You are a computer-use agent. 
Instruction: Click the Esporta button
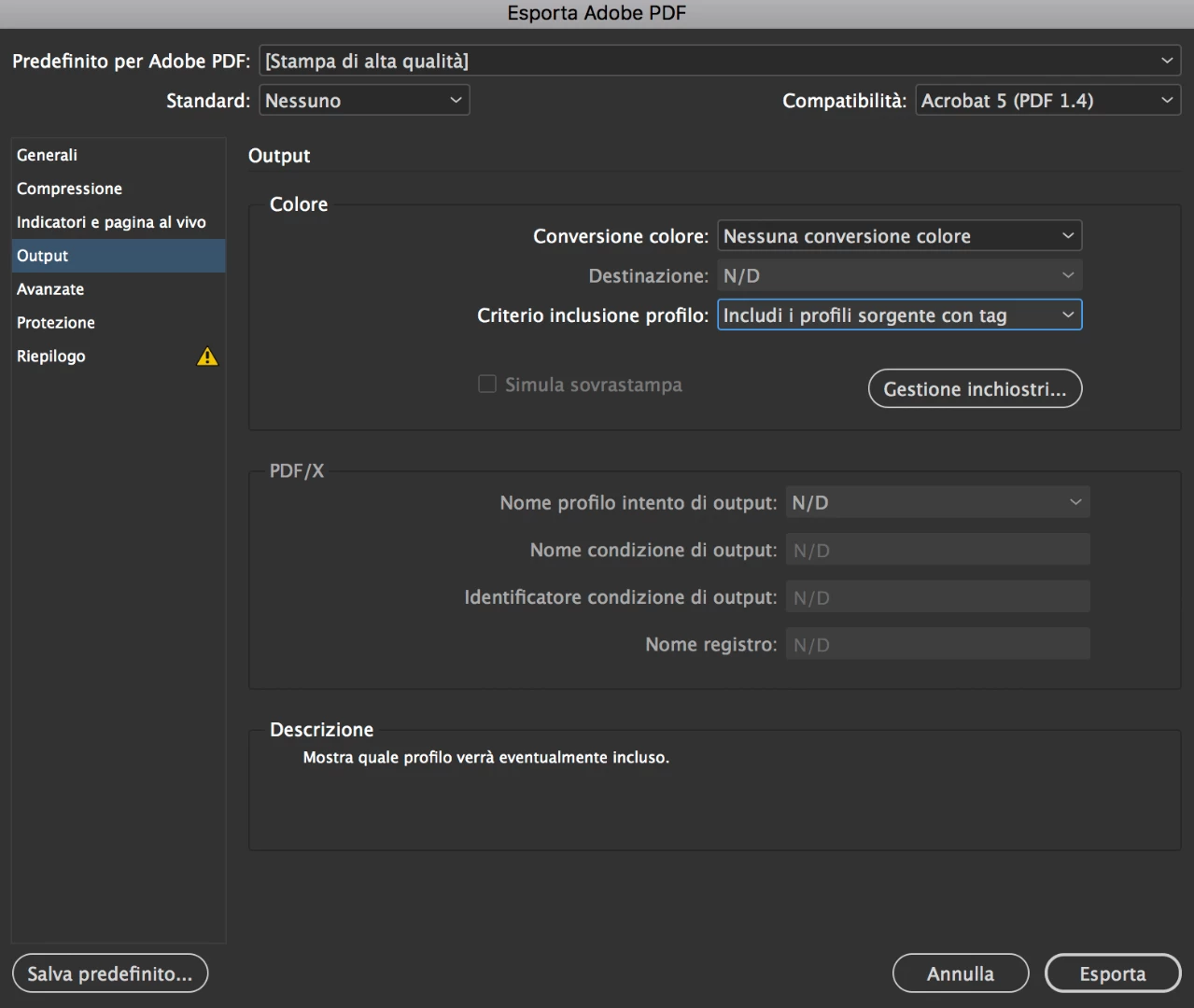[x=1113, y=973]
